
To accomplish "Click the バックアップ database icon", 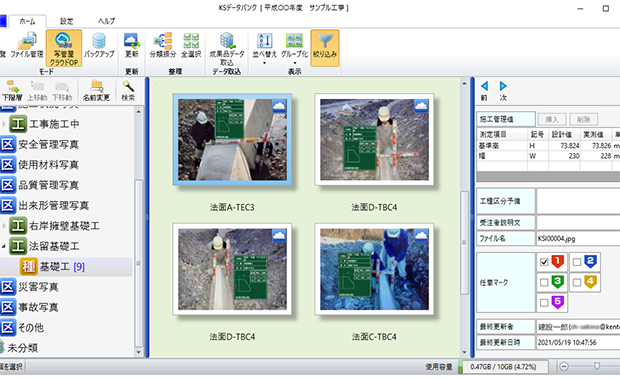I will (x=99, y=47).
